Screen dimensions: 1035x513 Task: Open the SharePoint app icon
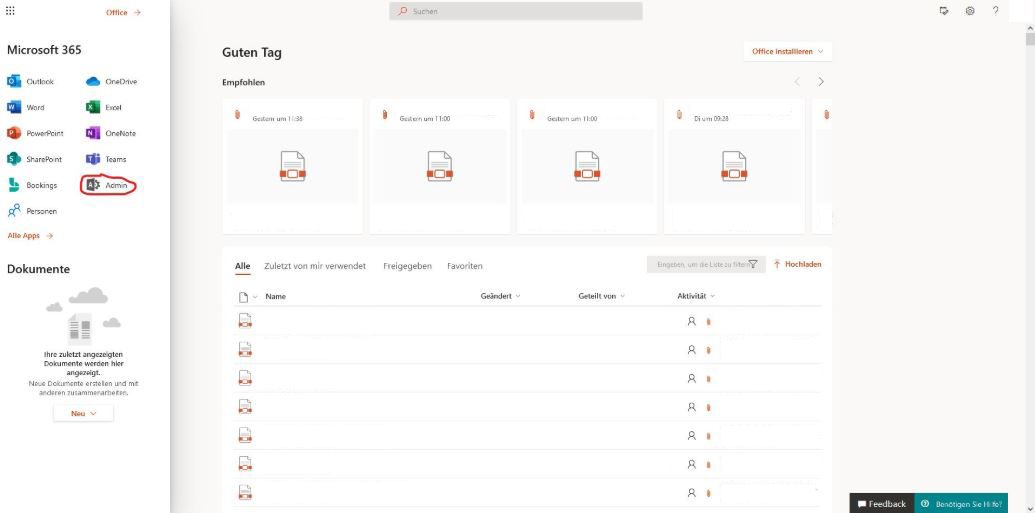coord(14,159)
